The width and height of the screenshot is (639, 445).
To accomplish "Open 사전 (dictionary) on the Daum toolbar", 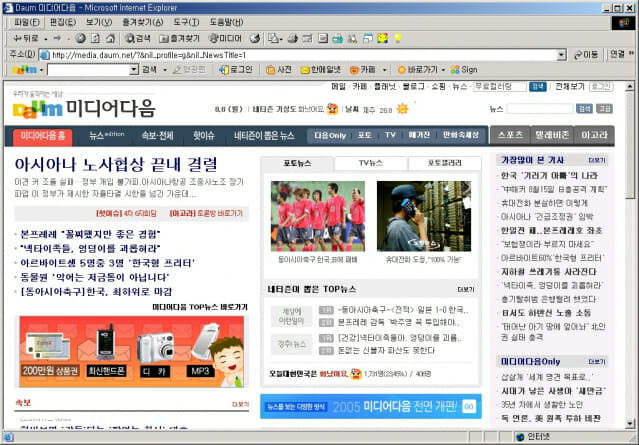I will (278, 70).
